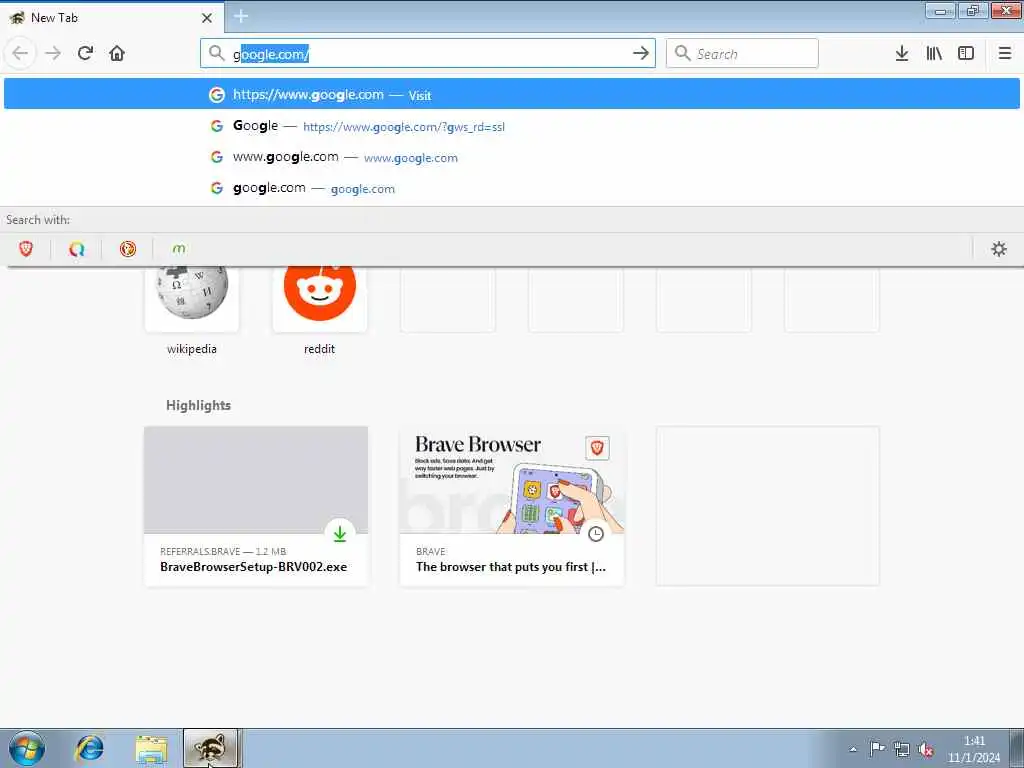Click the BraveBrowserSetup-BRV002.exe file name
This screenshot has height=768, width=1024.
[253, 567]
